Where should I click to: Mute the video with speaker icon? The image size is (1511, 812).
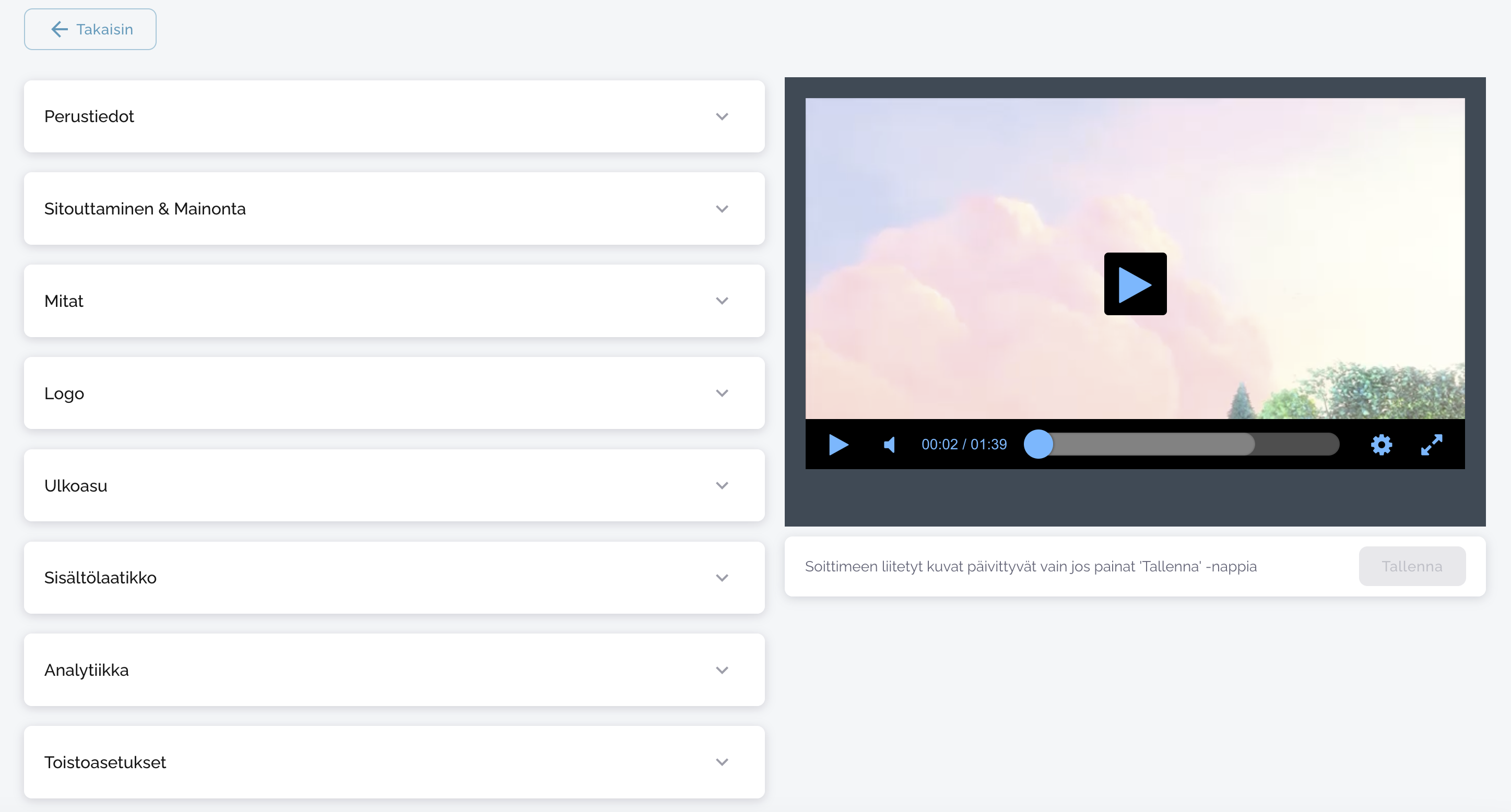[889, 445]
